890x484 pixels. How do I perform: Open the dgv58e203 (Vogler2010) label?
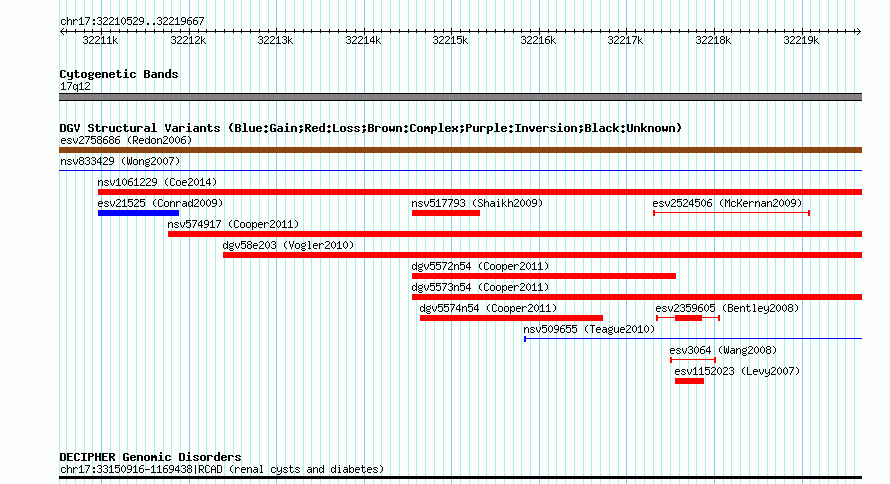(288, 245)
